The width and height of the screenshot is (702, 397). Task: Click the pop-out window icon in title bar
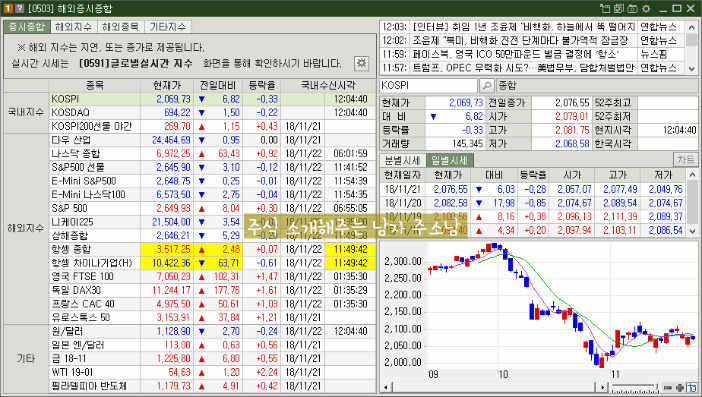coord(605,9)
